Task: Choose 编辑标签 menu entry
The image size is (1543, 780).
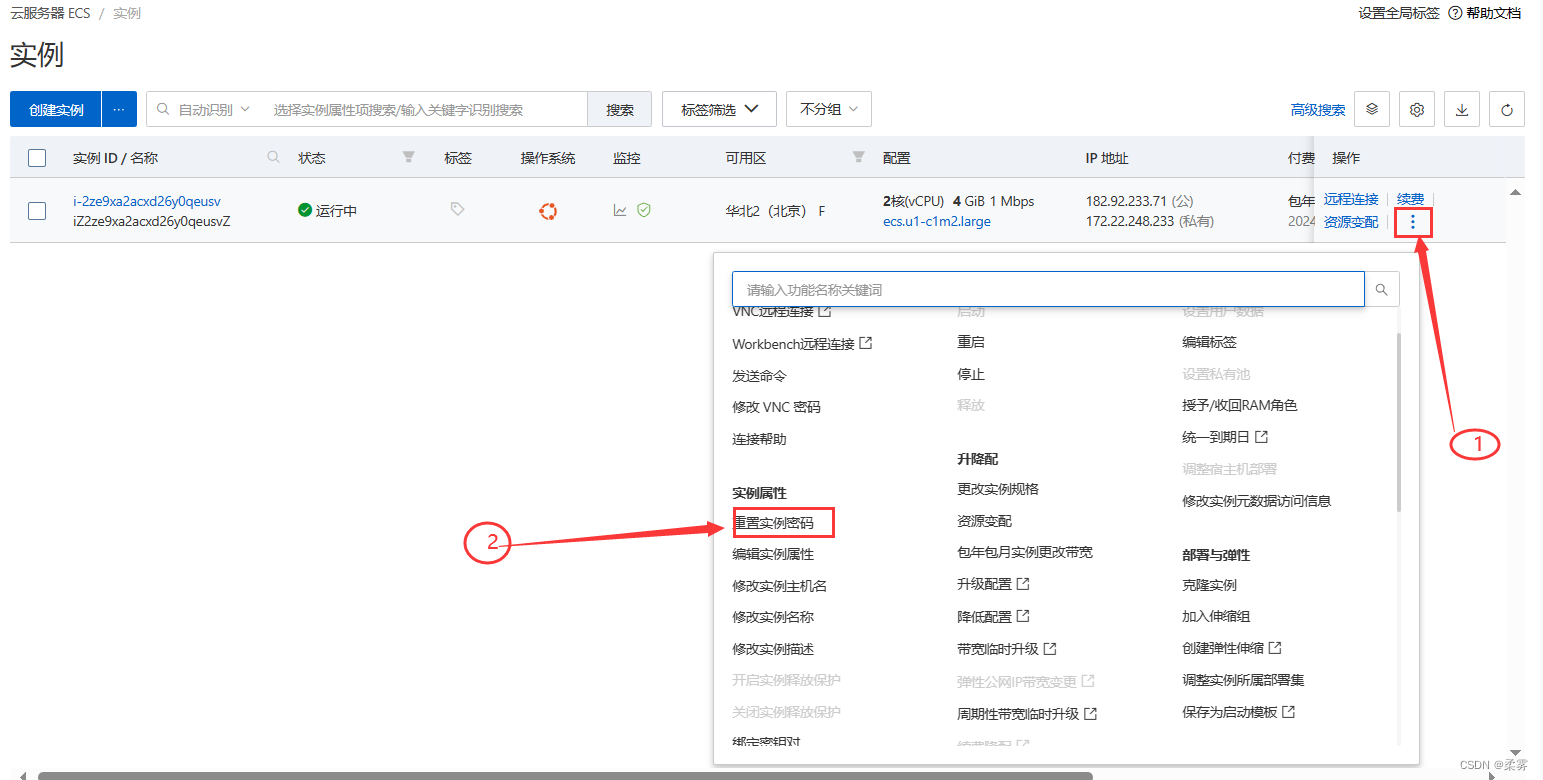Action: (x=1209, y=342)
